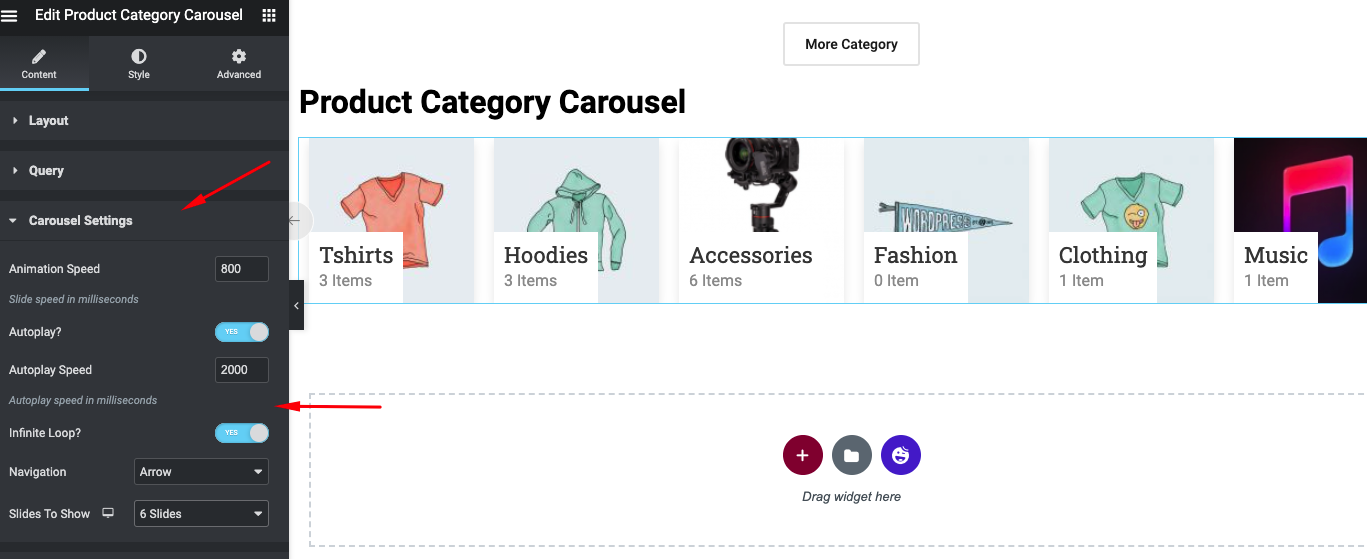This screenshot has width=1367, height=559.
Task: Open the Slides To Show dropdown
Action: [x=201, y=513]
